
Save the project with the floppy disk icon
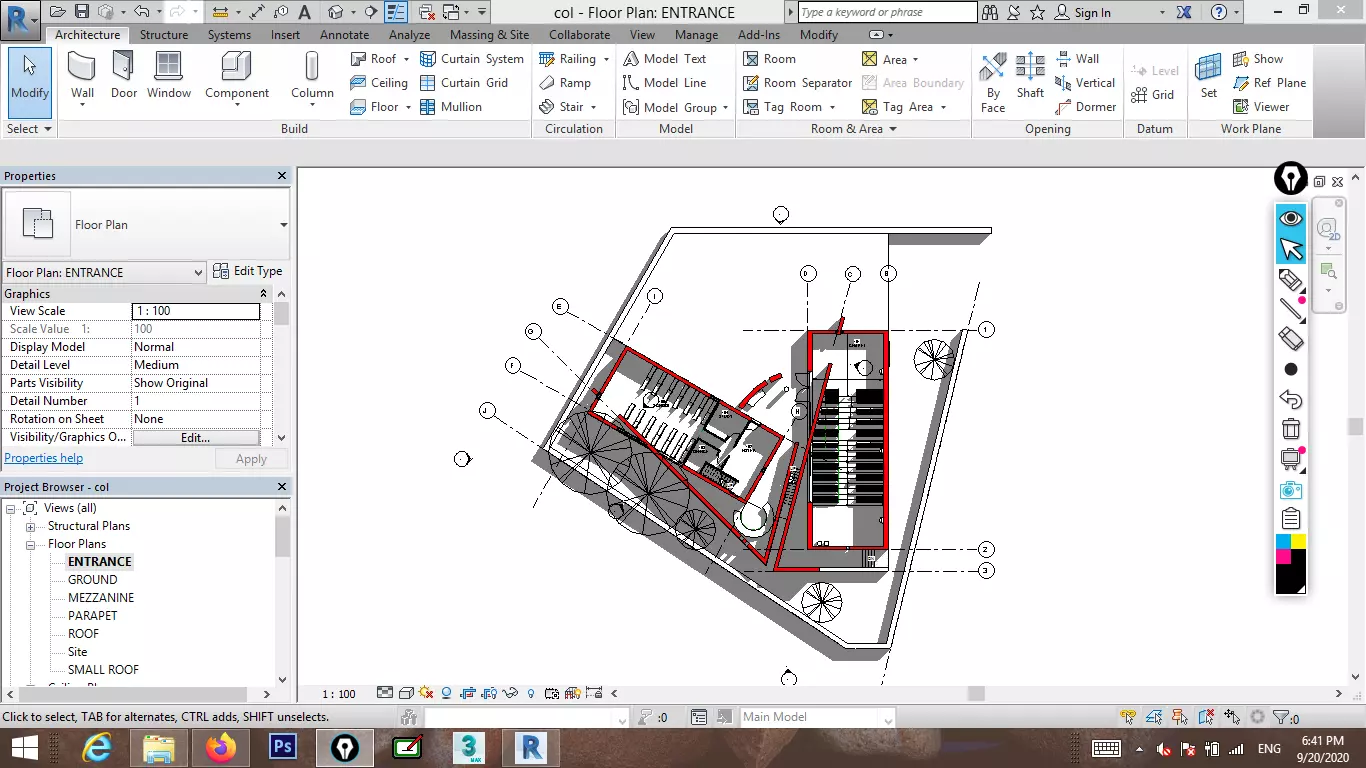pyautogui.click(x=81, y=12)
